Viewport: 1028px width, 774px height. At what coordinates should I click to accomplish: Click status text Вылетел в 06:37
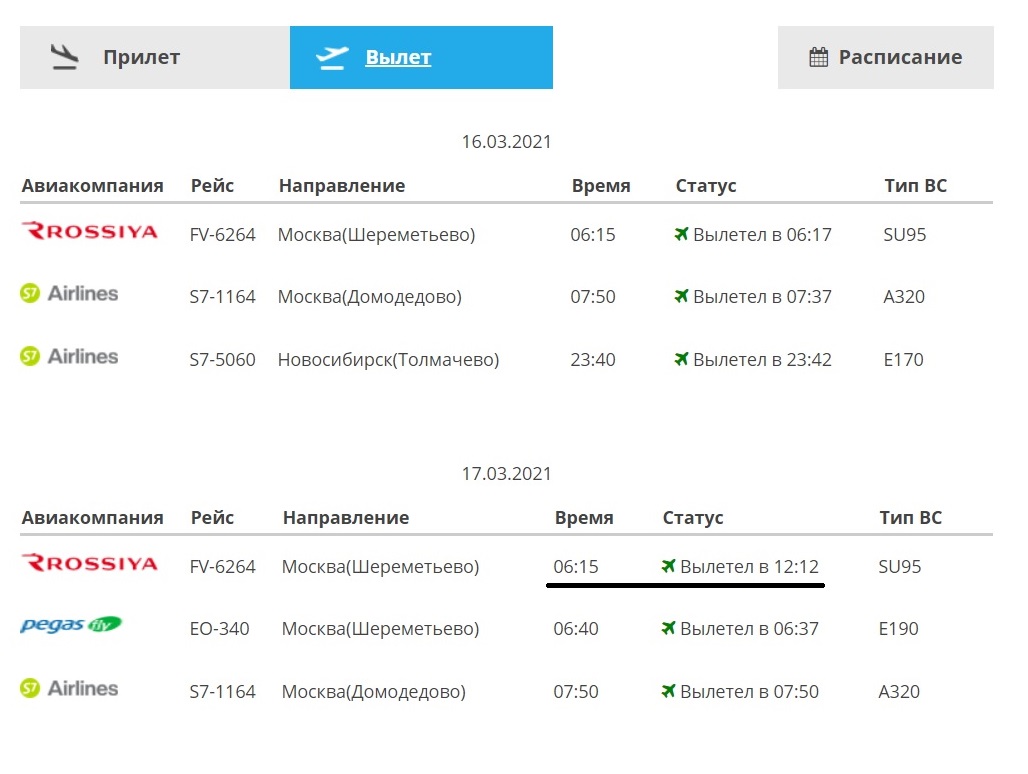coord(749,629)
